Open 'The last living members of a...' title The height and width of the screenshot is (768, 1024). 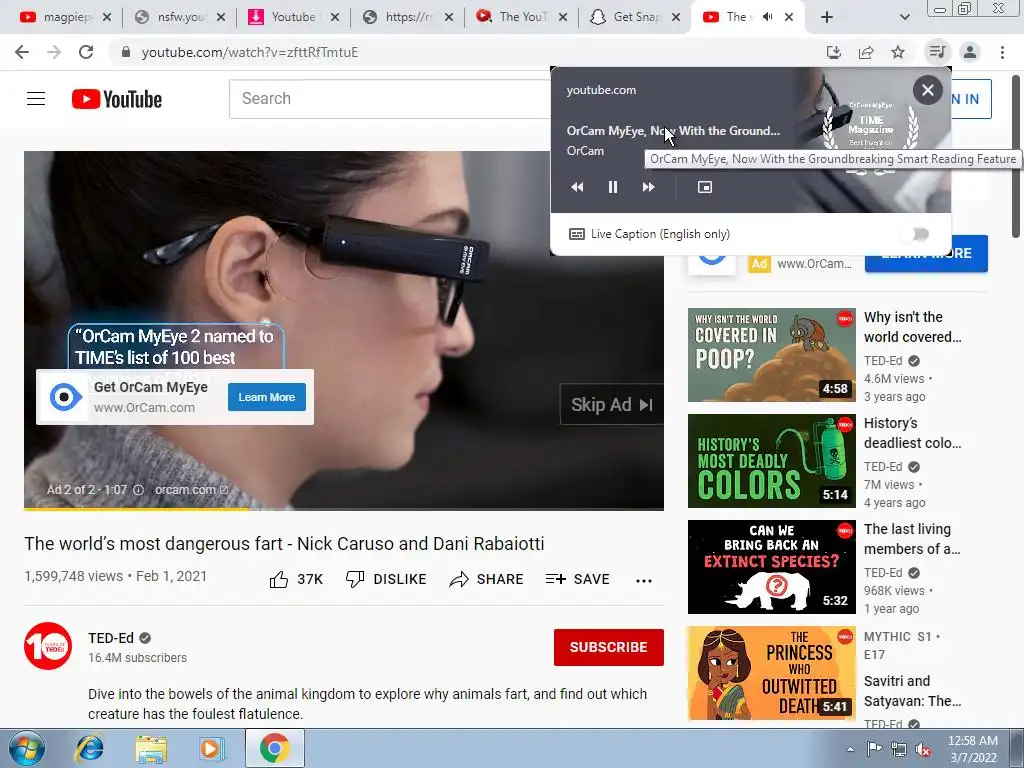912,539
